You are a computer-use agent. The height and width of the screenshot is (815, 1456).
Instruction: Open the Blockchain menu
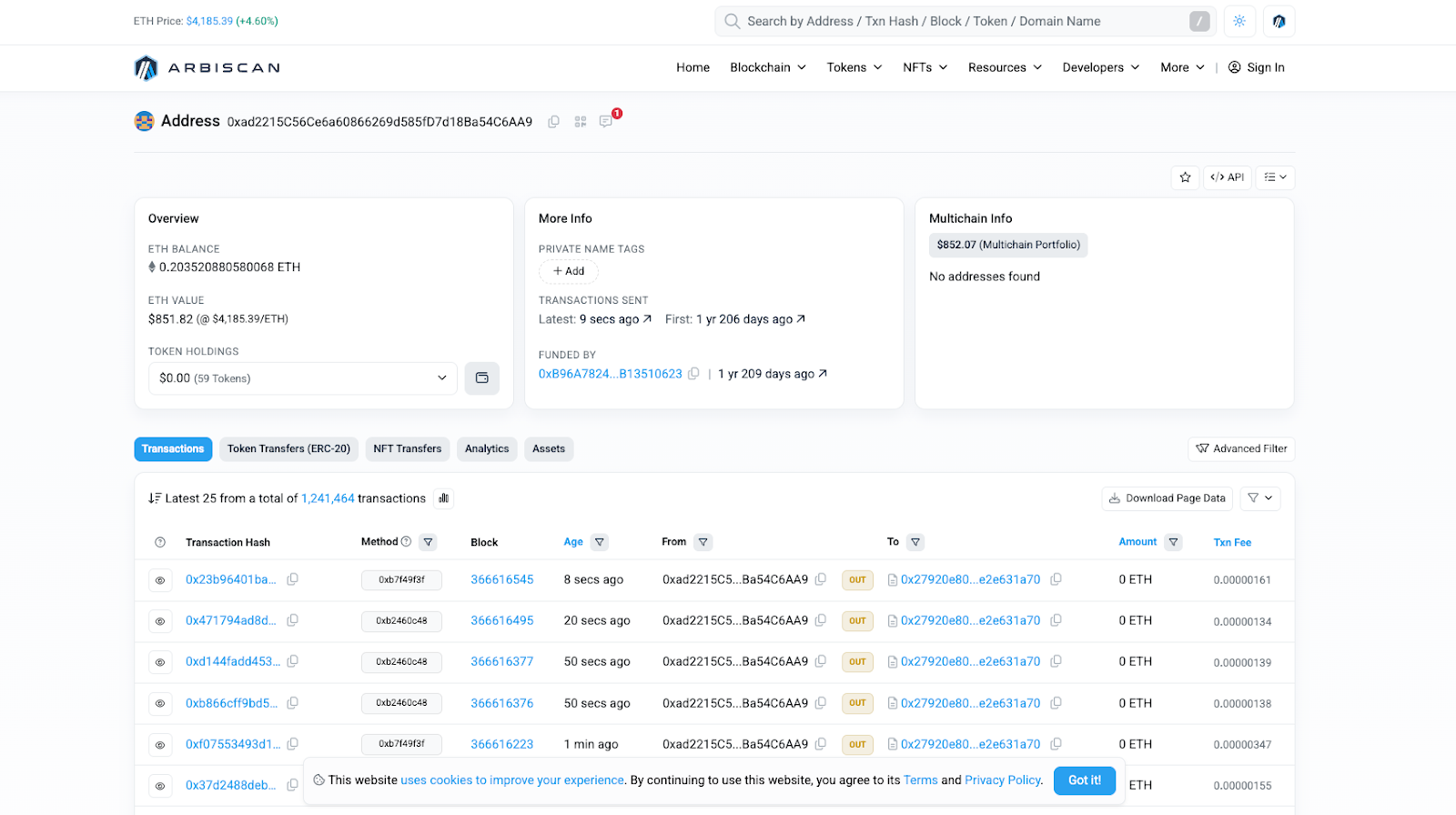(768, 67)
